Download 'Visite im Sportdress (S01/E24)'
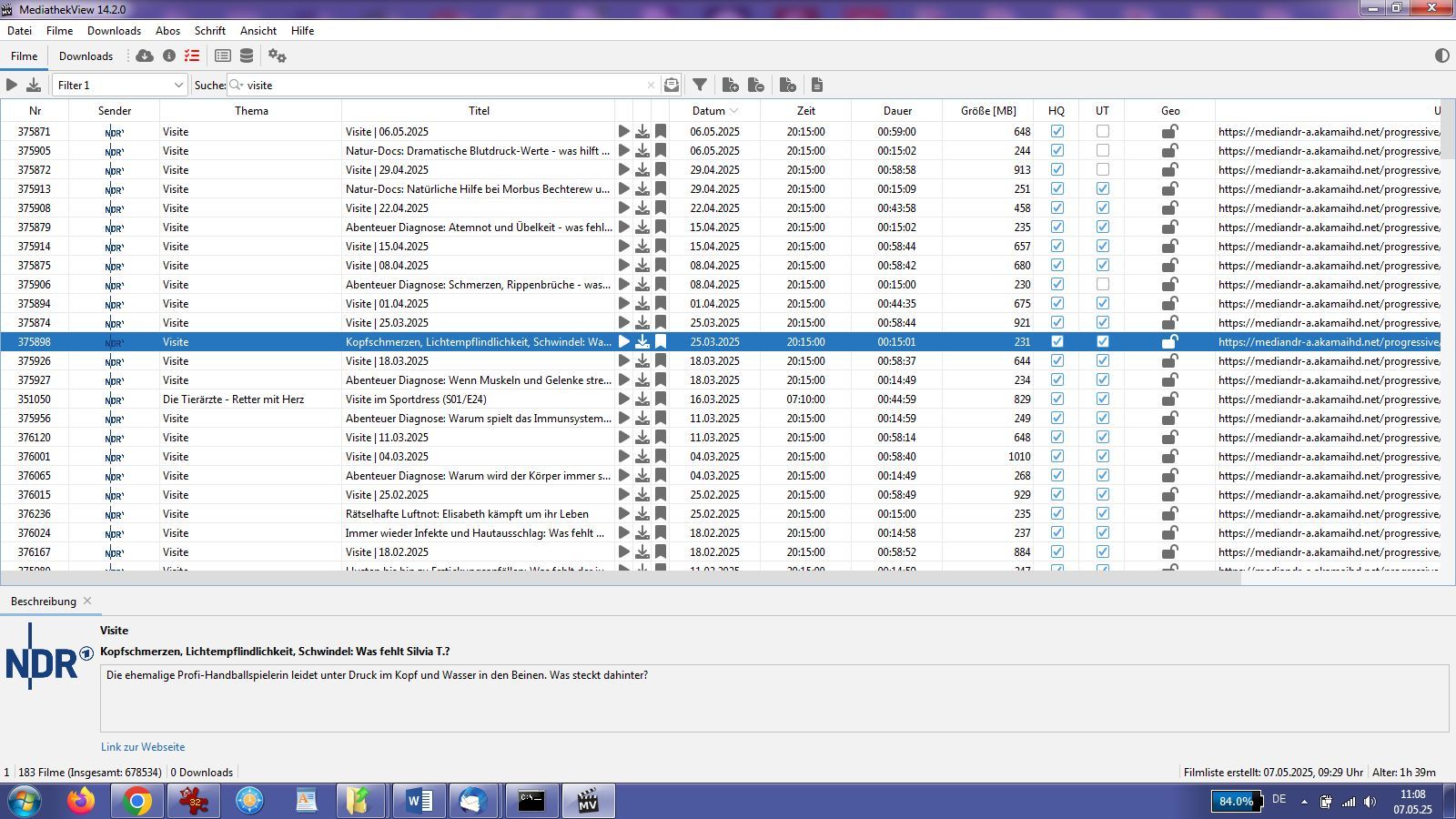This screenshot has width=1456, height=819. 642,399
